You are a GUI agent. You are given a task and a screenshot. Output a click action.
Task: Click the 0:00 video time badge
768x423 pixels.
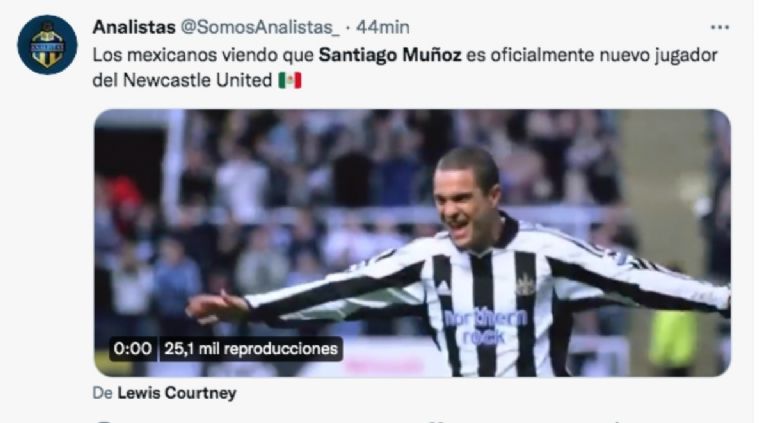132,349
